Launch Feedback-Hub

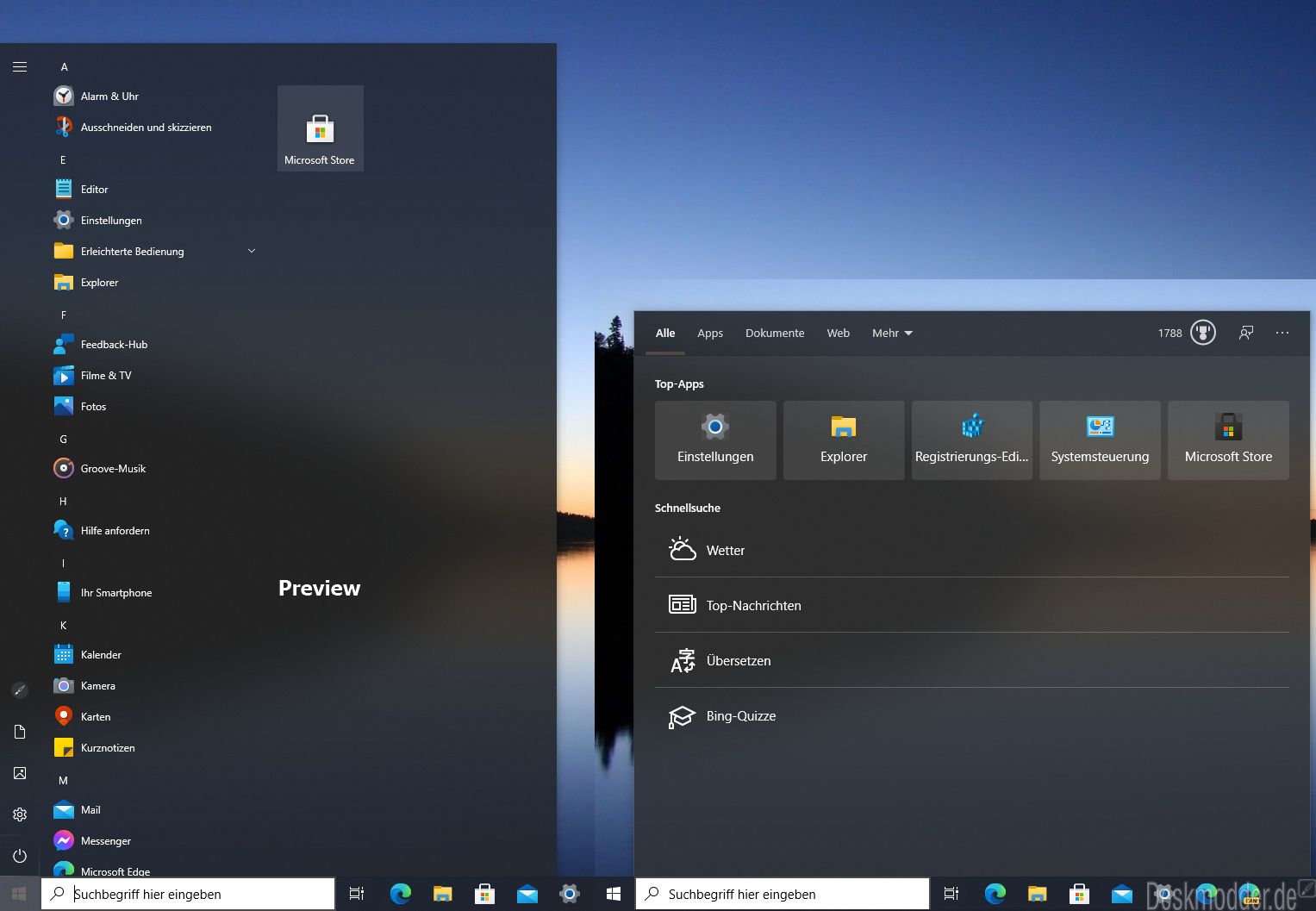pyautogui.click(x=155, y=345)
